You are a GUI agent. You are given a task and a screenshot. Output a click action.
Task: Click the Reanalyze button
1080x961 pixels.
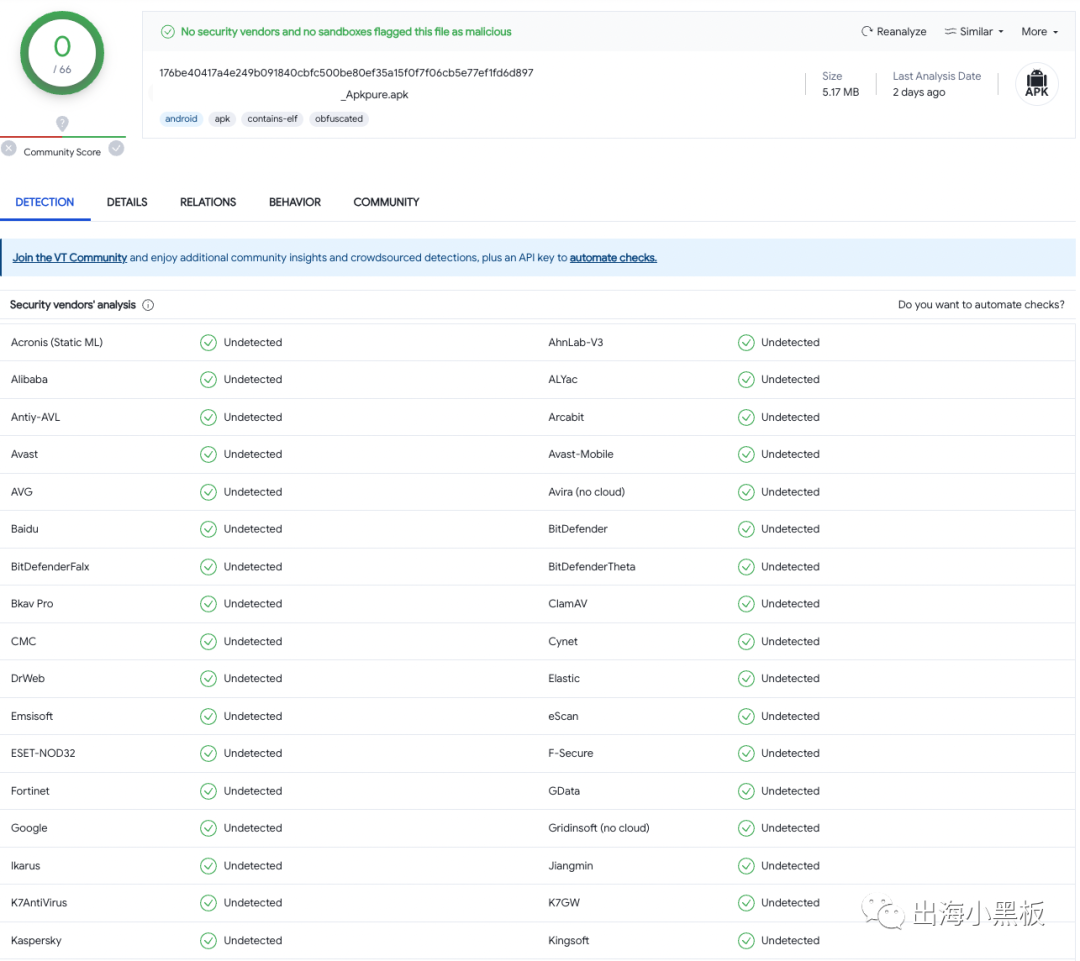pyautogui.click(x=893, y=32)
